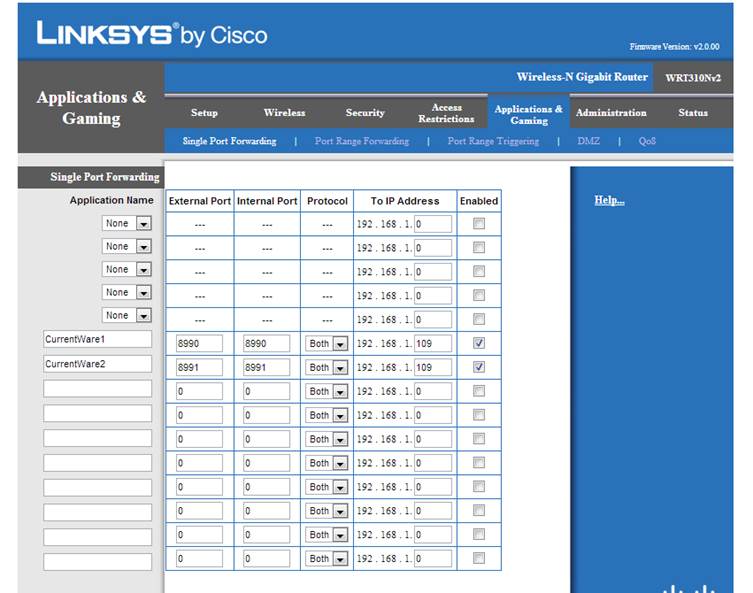Click the CurrentWare2 application name field

(x=97, y=364)
